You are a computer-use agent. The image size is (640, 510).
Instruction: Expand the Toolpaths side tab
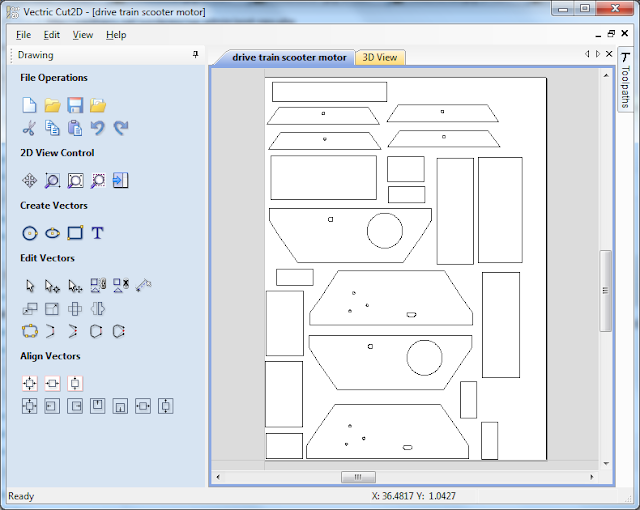coord(625,80)
